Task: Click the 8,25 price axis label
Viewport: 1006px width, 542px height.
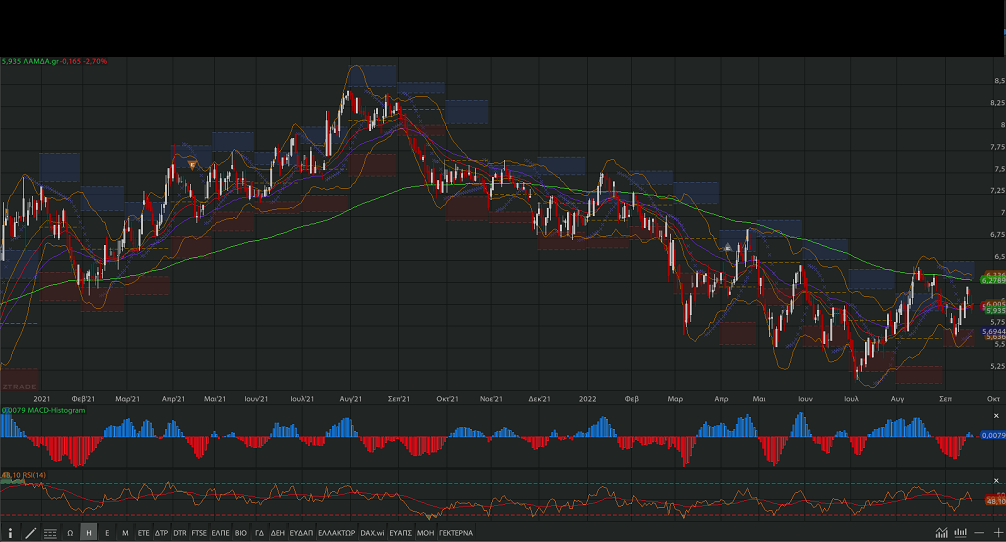Action: pyautogui.click(x=997, y=103)
